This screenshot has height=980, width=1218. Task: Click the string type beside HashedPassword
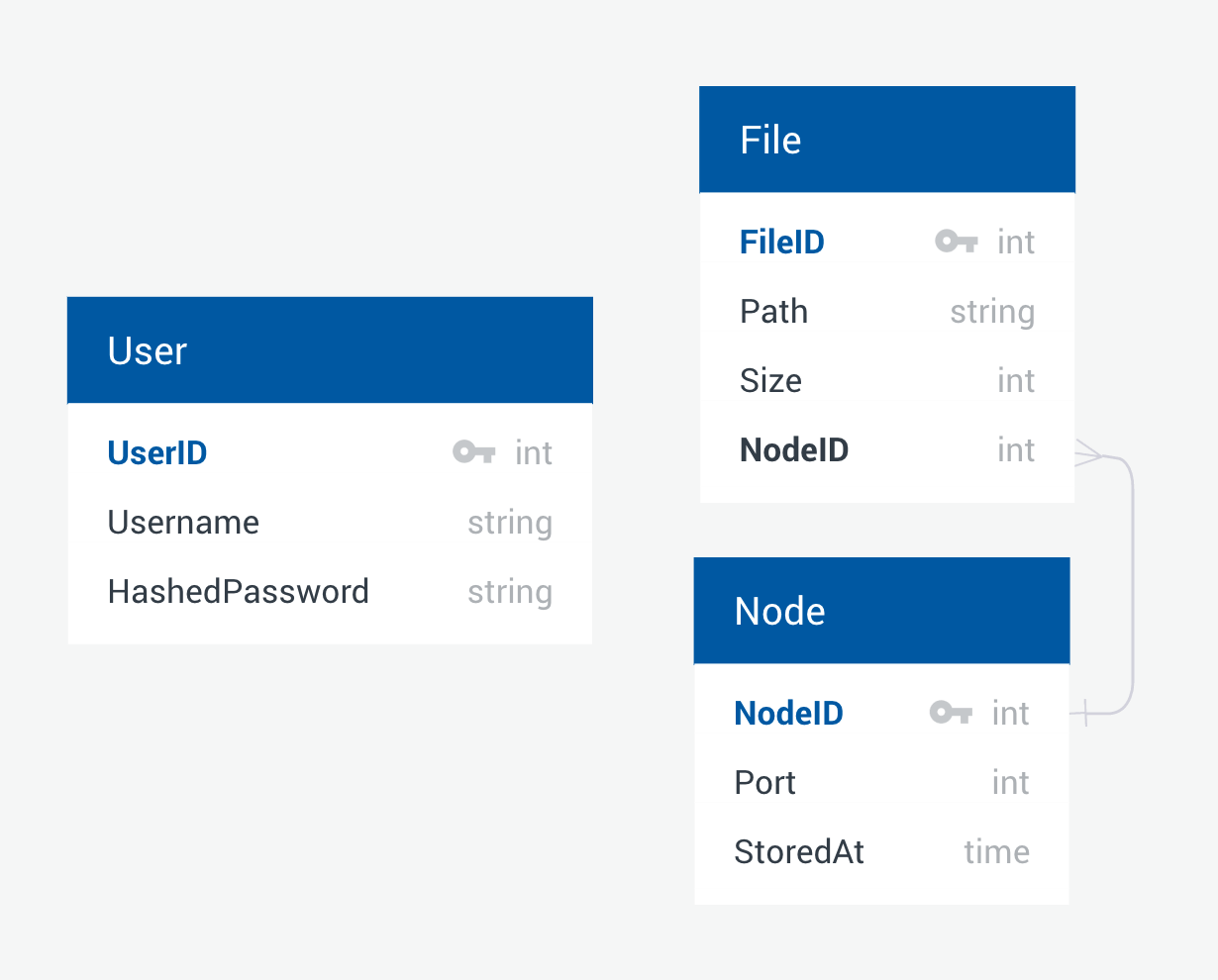click(509, 591)
